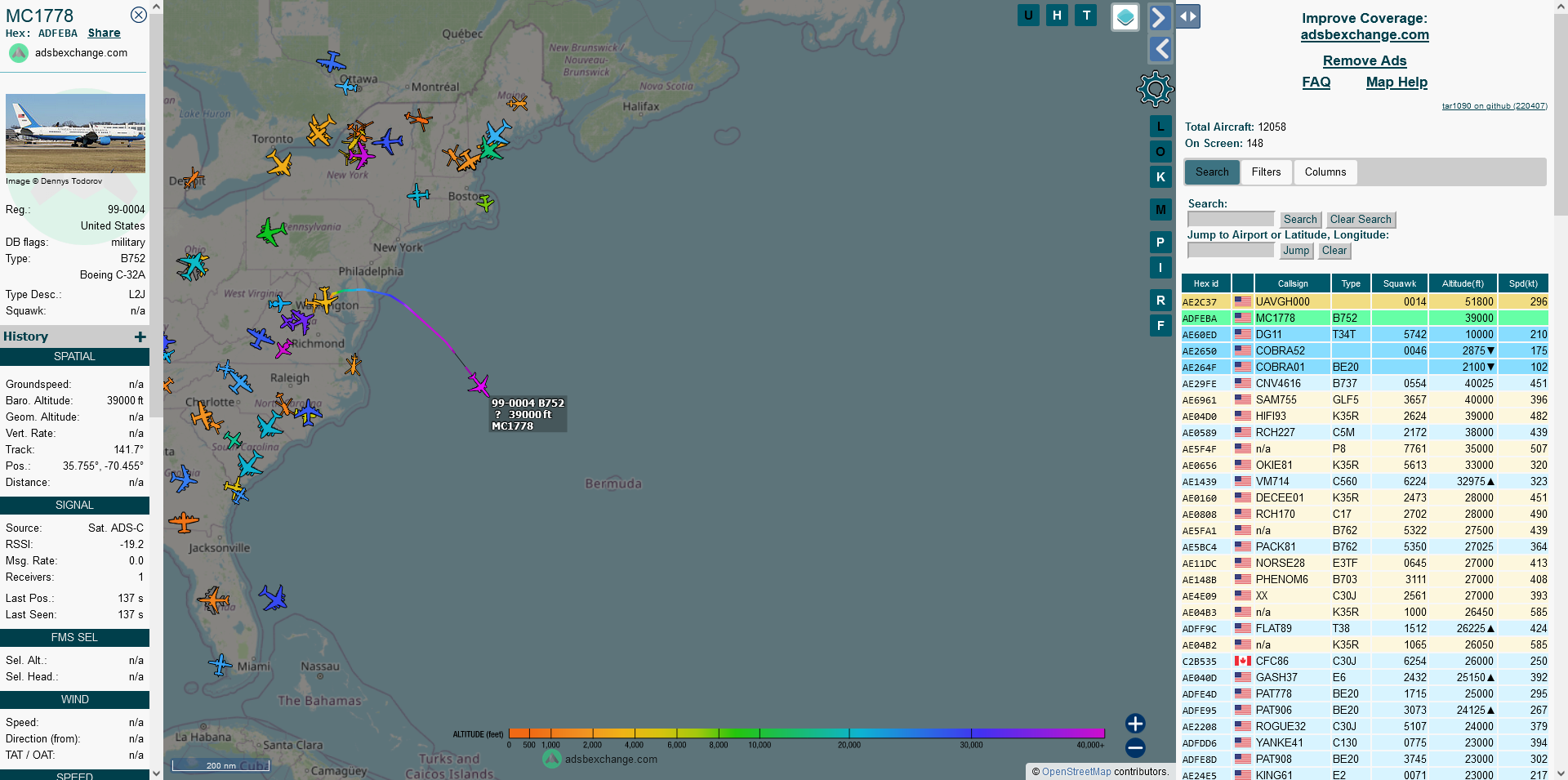Screen dimensions: 1568x780
Task: Click the Clear button beside Jump
Action: [x=1334, y=251]
